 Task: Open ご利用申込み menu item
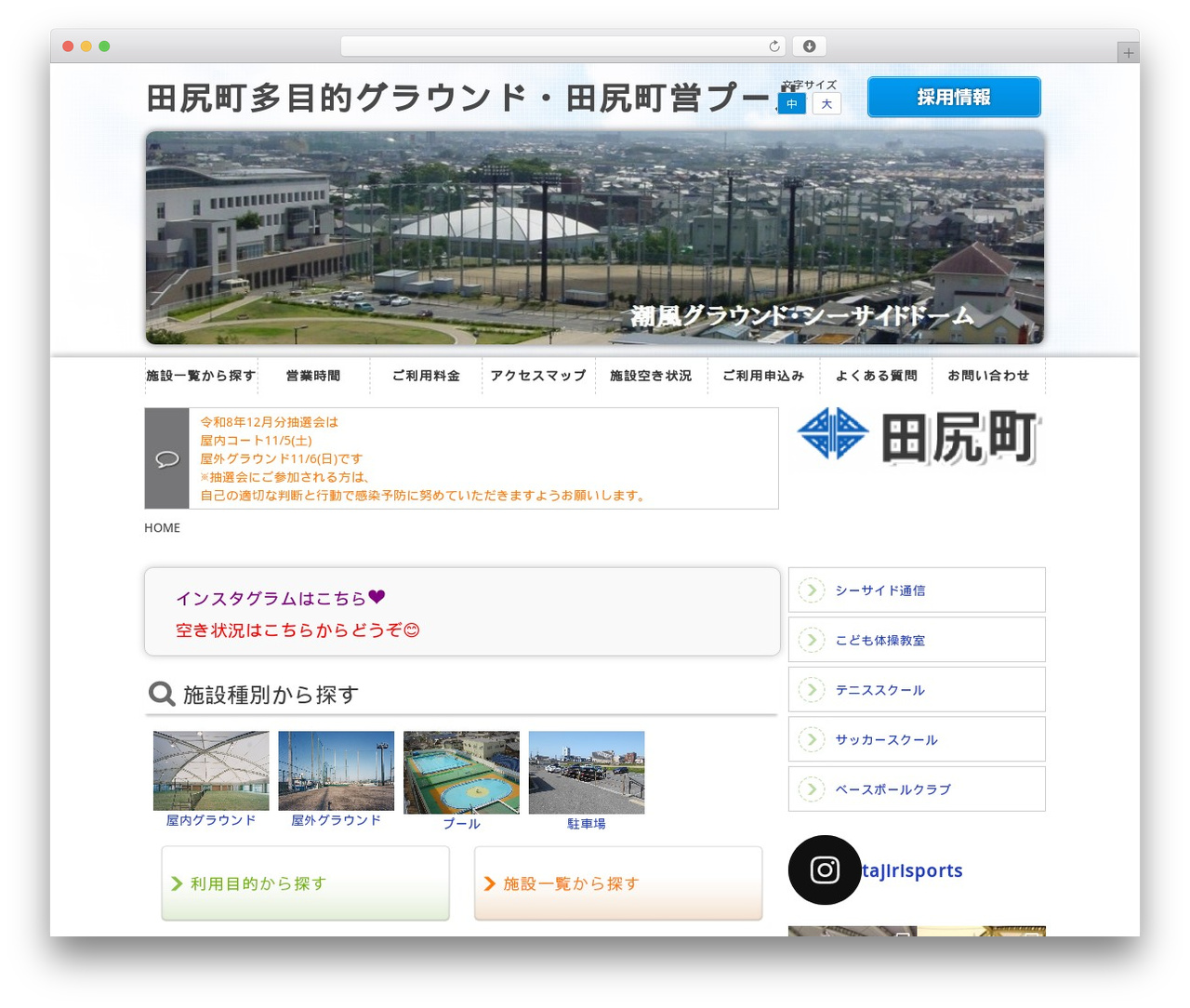763,376
